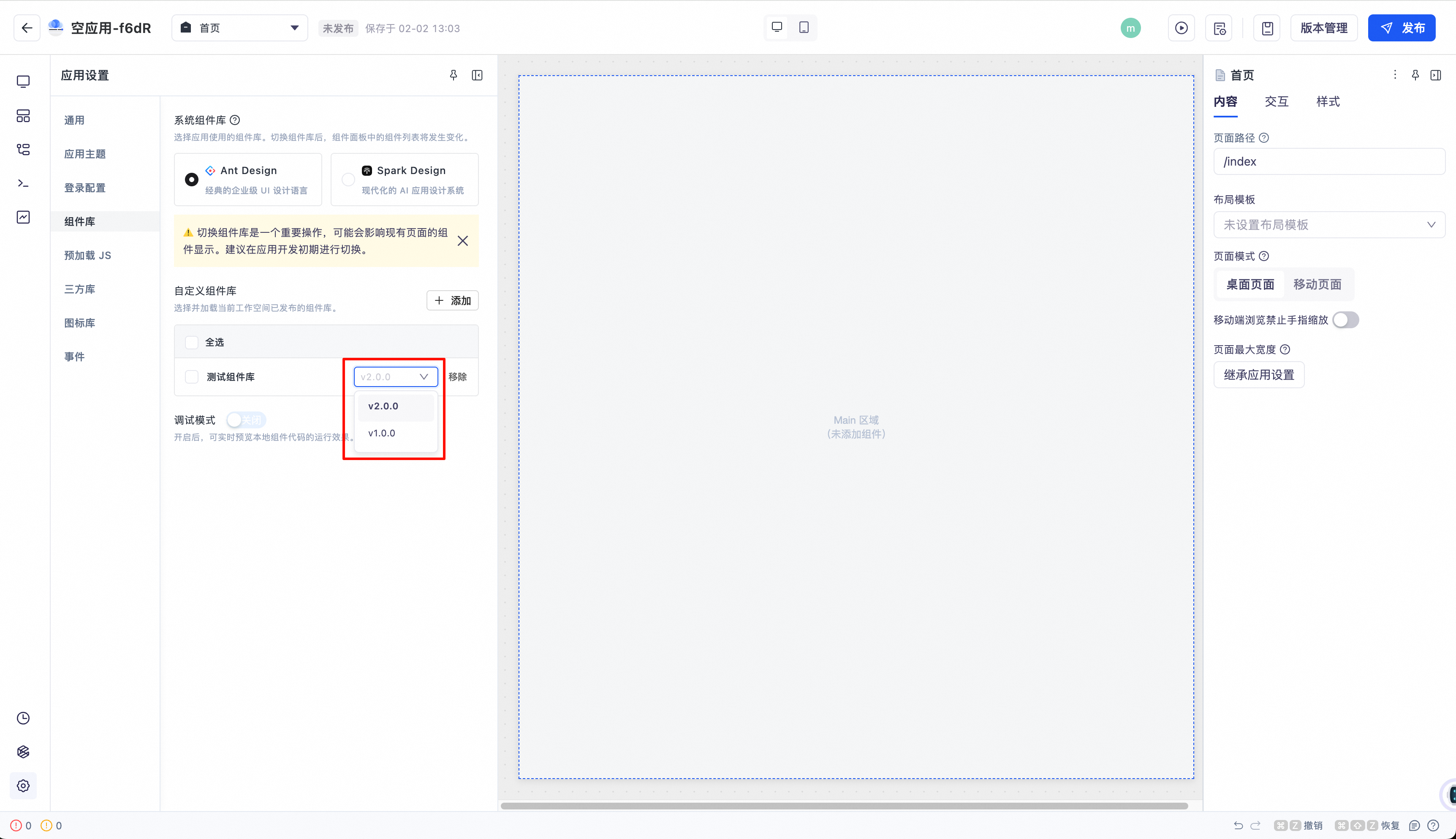The width and height of the screenshot is (1456, 839).
Task: Click the back arrow in header
Action: point(27,27)
